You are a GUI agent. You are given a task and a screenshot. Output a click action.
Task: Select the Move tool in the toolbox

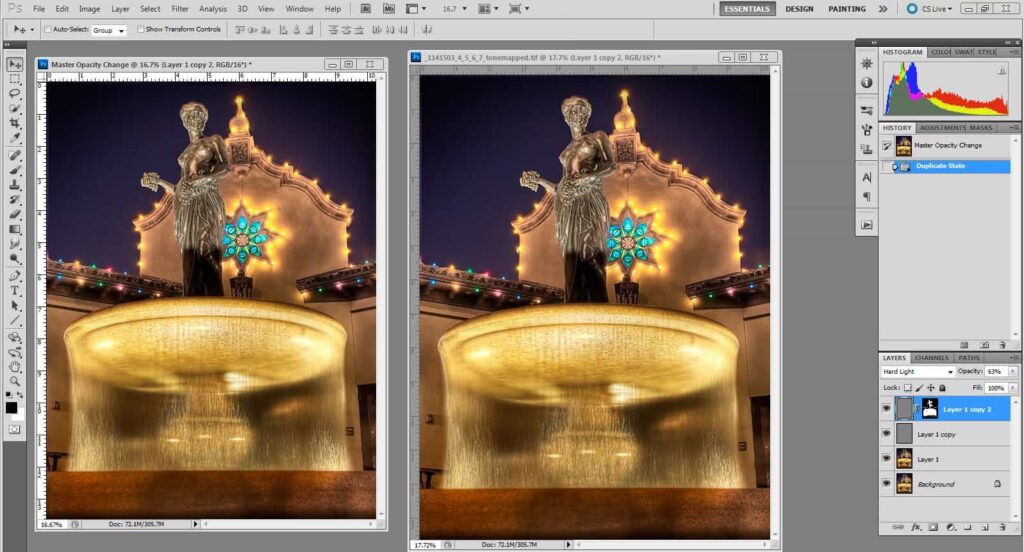coord(15,64)
